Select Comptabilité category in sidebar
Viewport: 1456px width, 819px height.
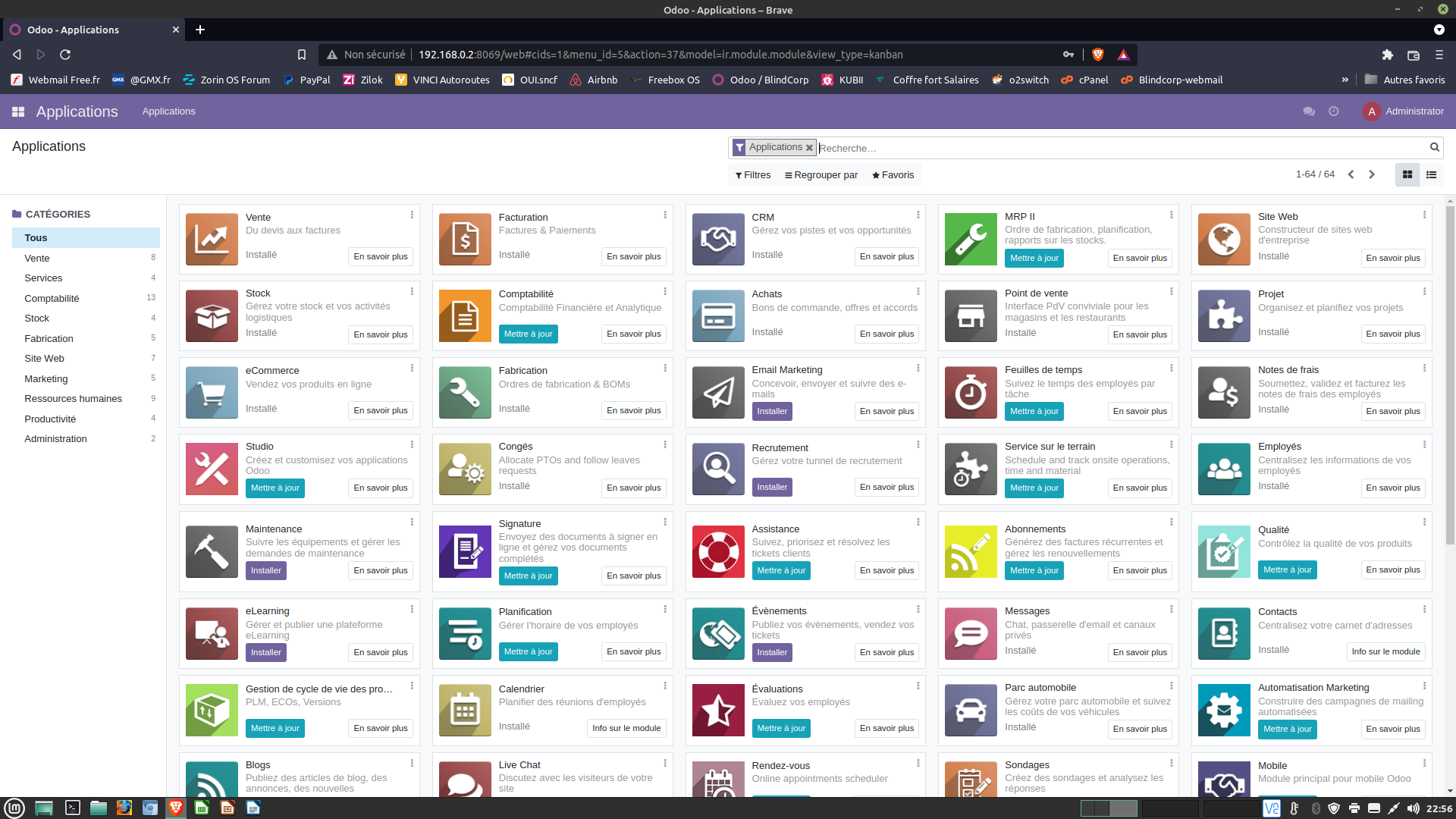click(52, 298)
